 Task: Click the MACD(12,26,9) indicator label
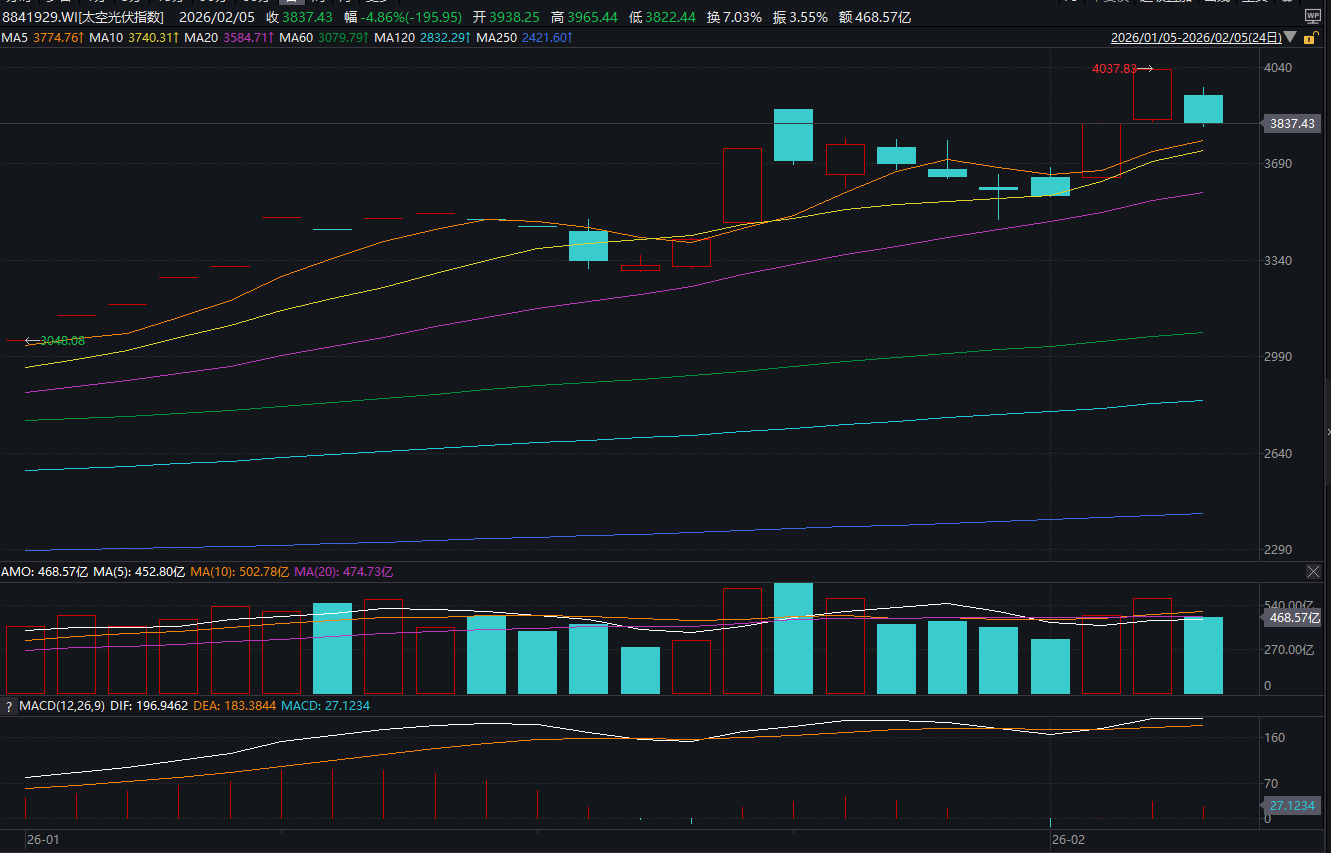tap(62, 707)
